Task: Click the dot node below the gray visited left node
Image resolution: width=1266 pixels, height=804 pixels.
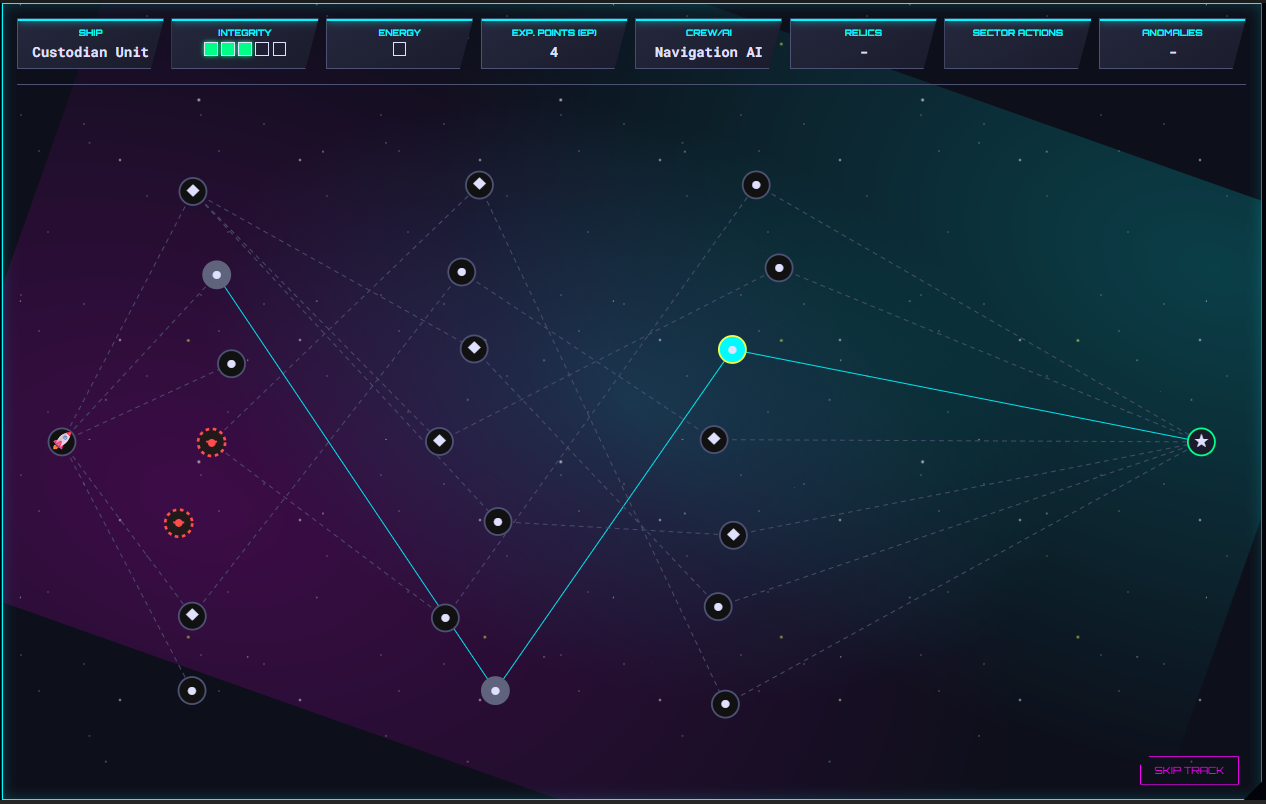Action: coord(231,364)
